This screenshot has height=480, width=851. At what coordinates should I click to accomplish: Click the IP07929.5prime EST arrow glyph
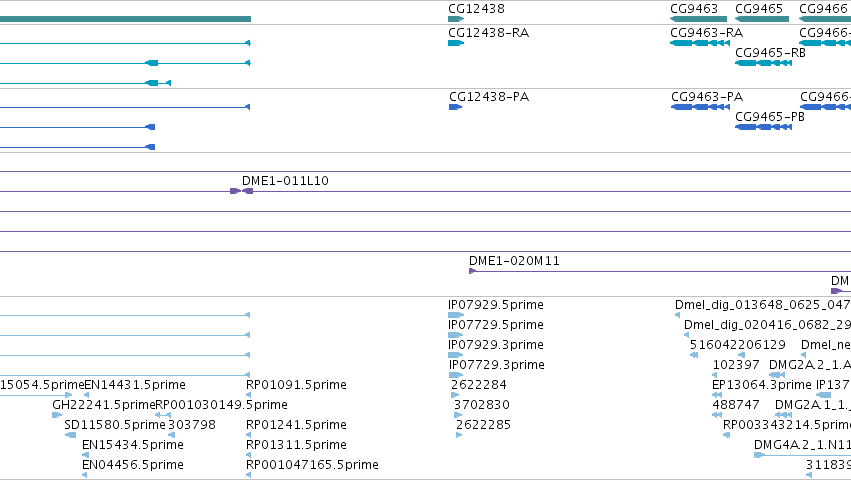click(456, 315)
